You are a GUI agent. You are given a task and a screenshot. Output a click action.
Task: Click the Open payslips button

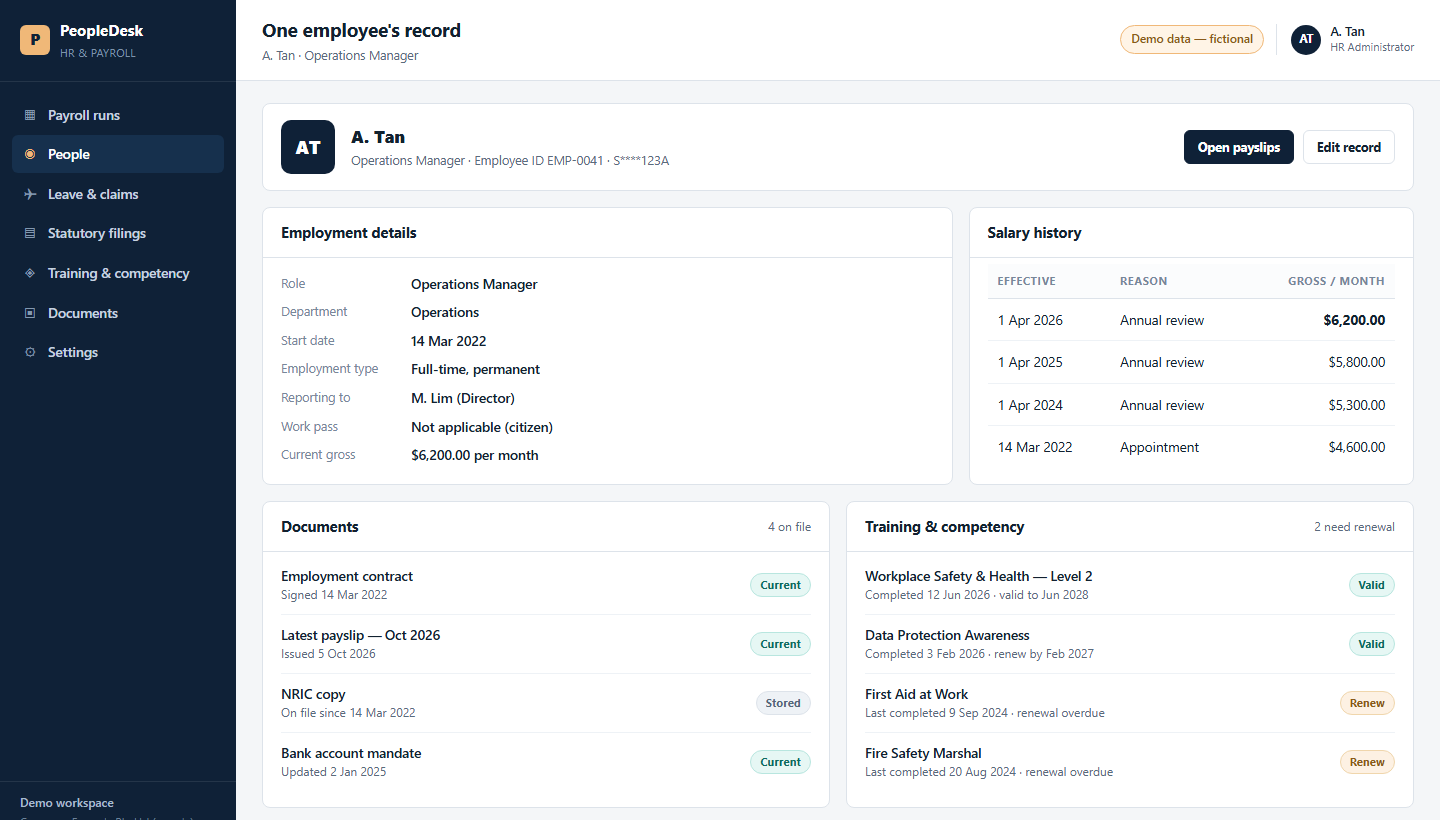pyautogui.click(x=1239, y=147)
